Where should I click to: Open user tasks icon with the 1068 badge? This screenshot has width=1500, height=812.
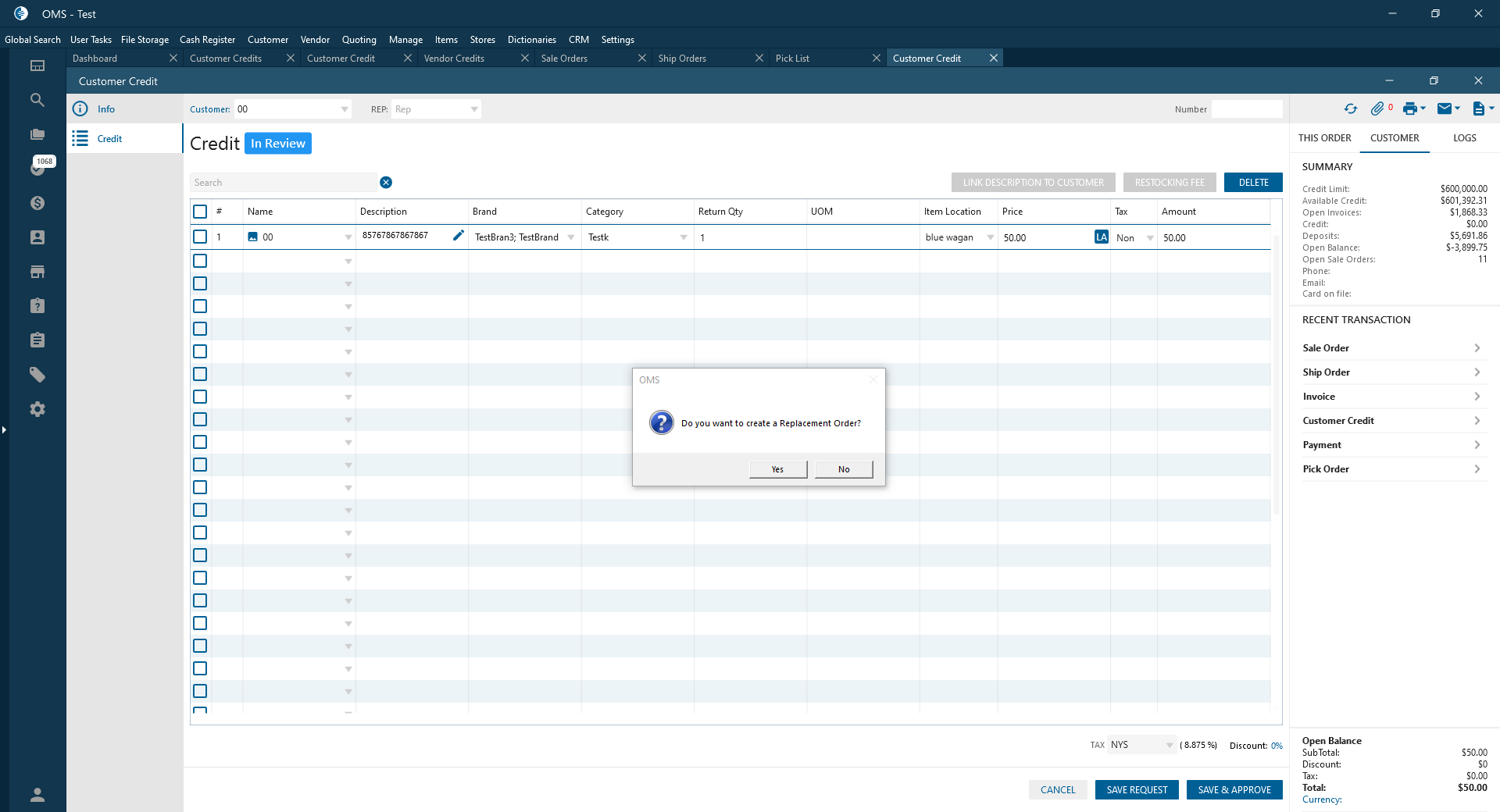[37, 168]
